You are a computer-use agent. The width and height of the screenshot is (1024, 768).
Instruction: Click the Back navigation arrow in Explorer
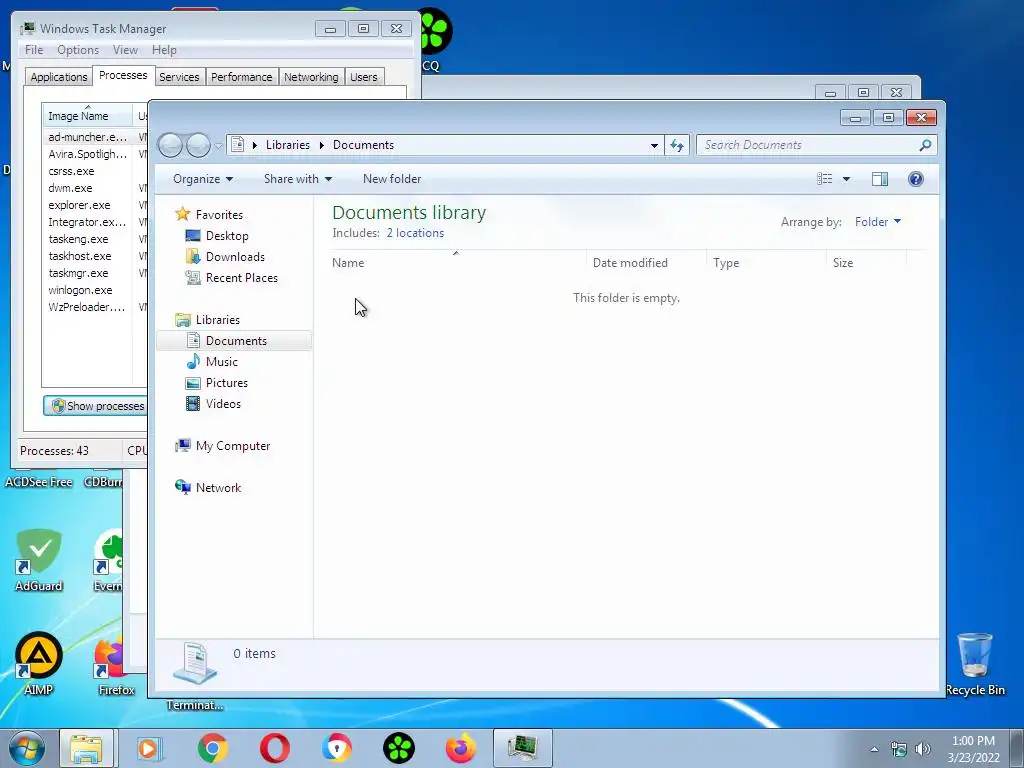coord(170,145)
